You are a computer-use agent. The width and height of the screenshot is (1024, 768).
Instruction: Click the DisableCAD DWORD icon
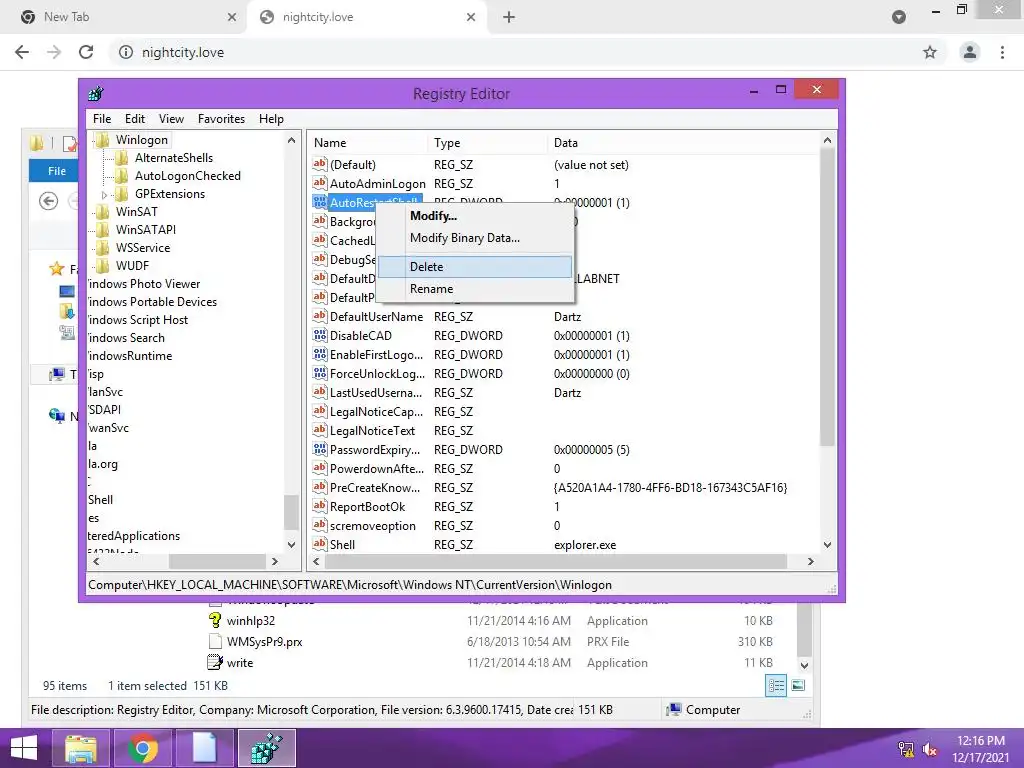(319, 336)
